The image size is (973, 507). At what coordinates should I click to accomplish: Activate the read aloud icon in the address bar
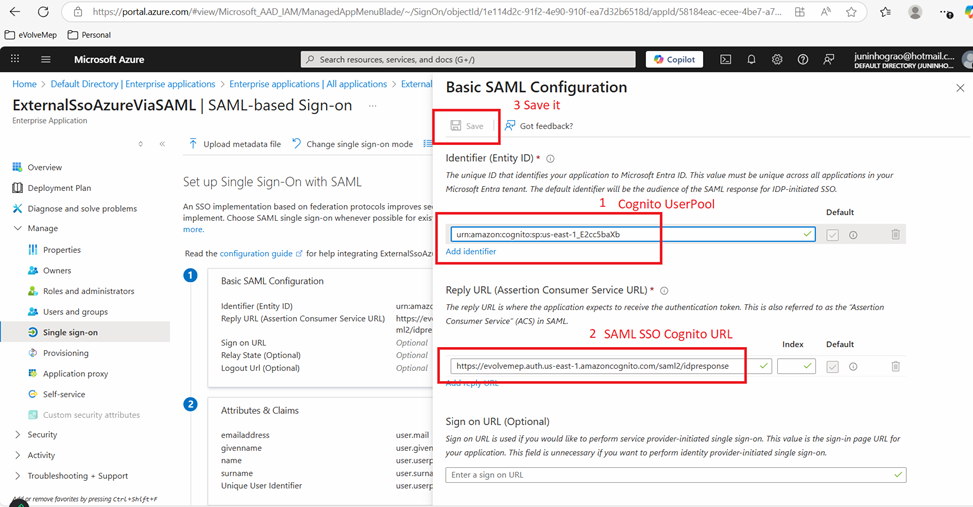click(825, 12)
